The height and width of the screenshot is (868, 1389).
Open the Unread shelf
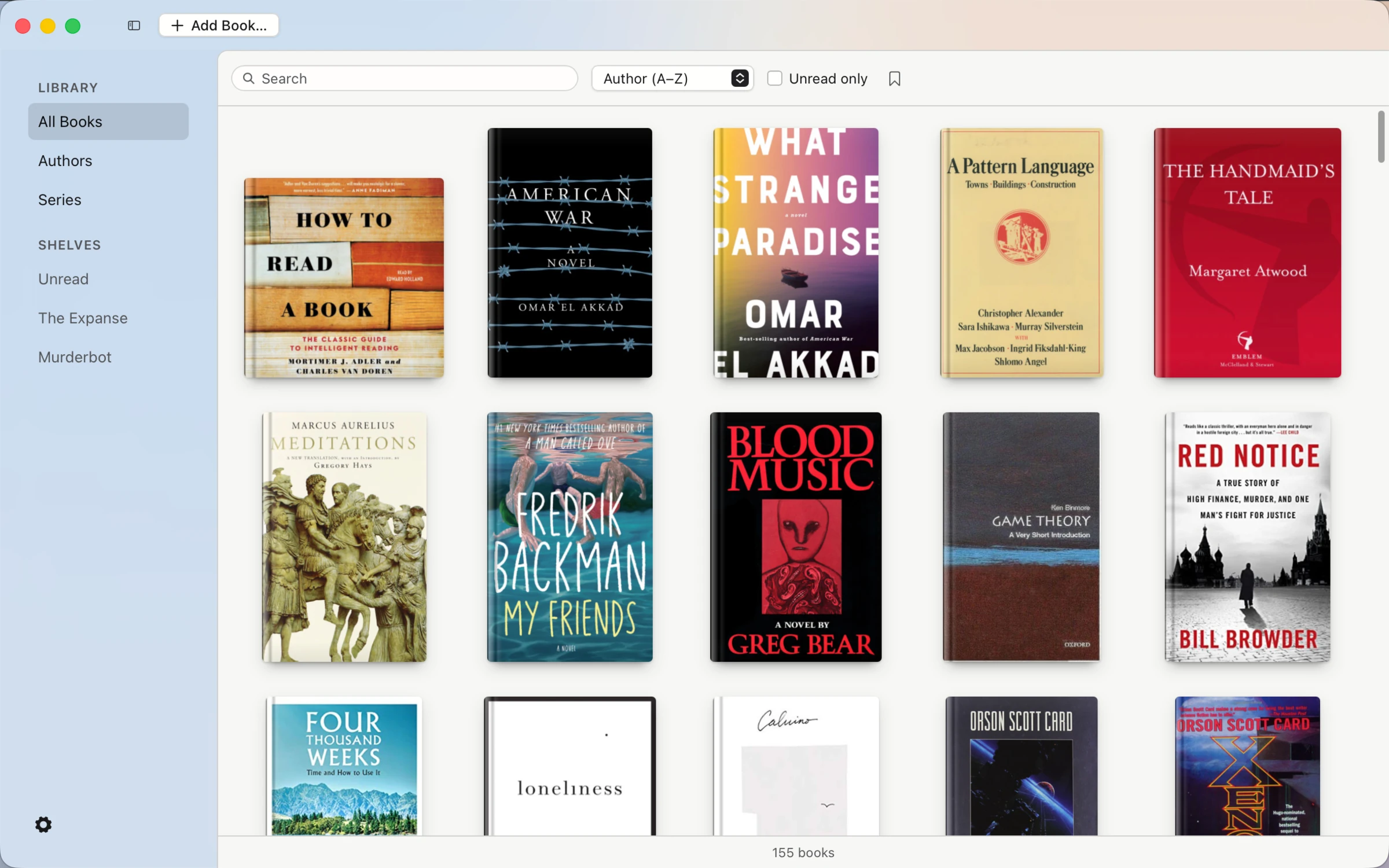pyautogui.click(x=63, y=279)
